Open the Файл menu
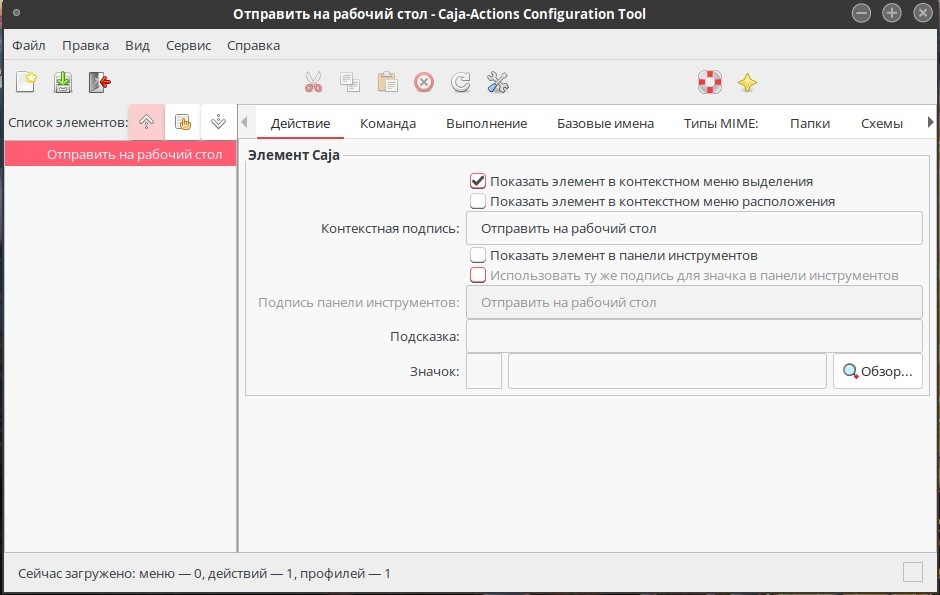 click(29, 46)
